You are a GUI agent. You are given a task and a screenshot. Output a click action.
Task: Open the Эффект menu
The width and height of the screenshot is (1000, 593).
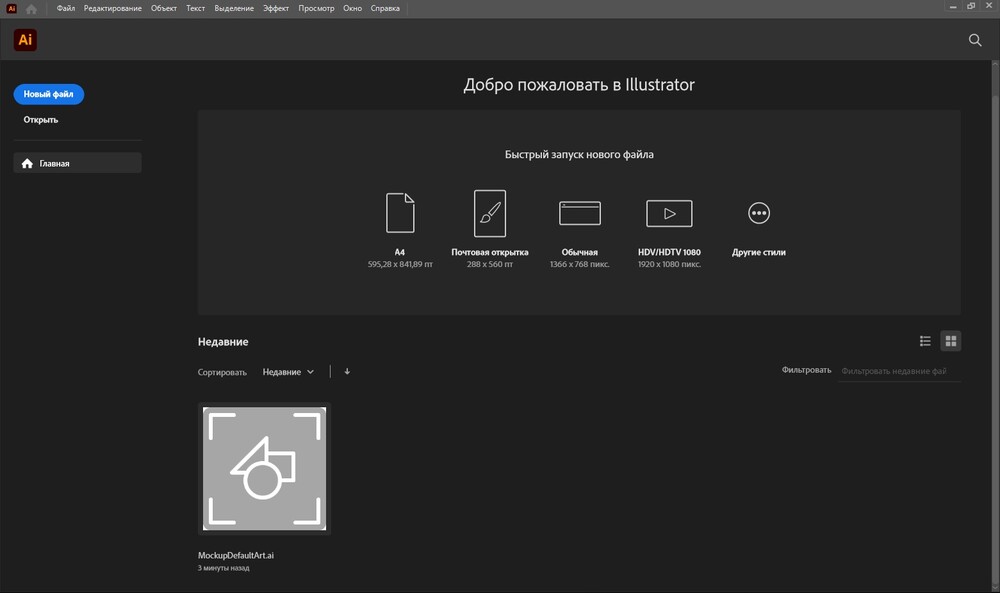(276, 8)
